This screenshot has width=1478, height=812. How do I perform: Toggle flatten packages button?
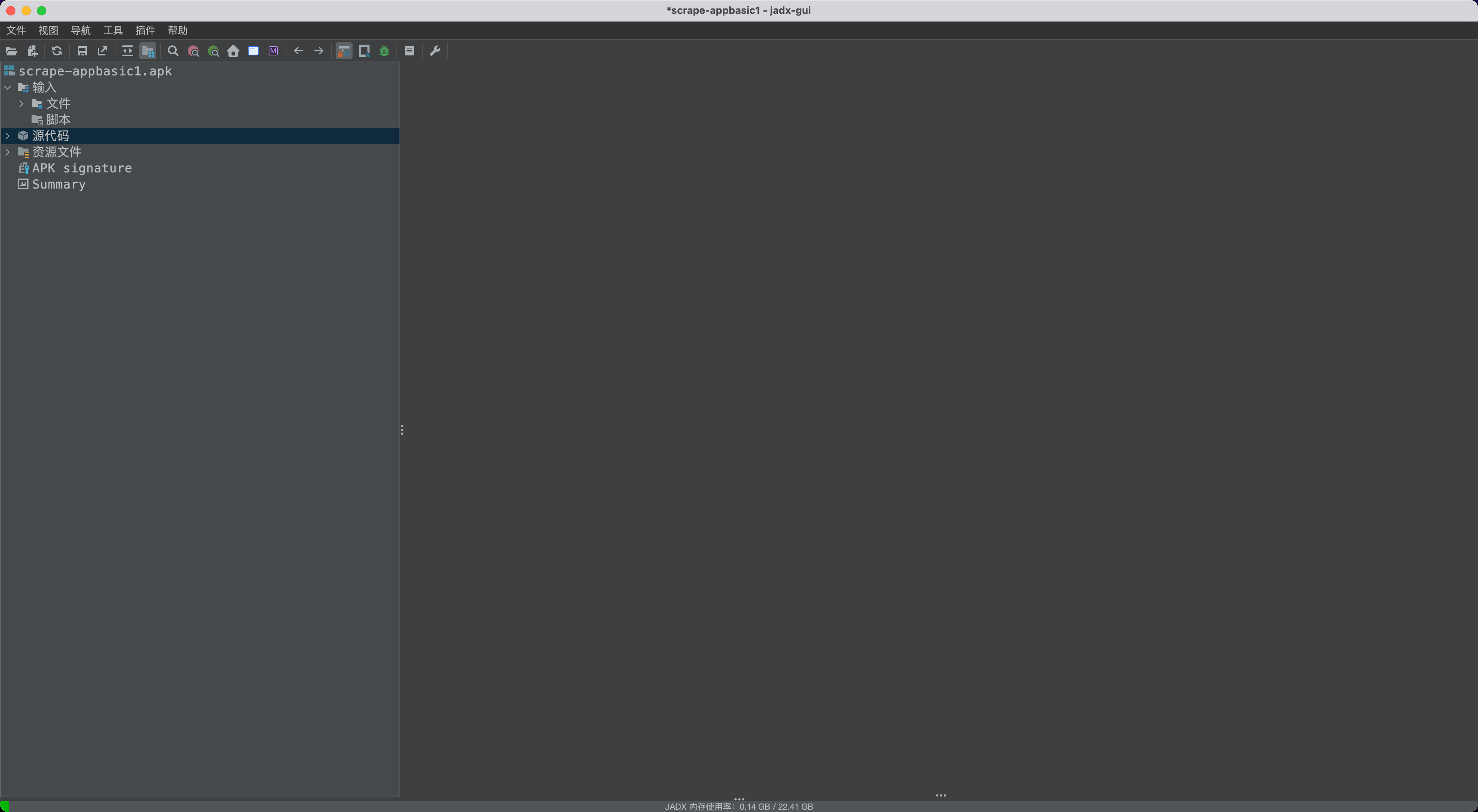point(148,51)
